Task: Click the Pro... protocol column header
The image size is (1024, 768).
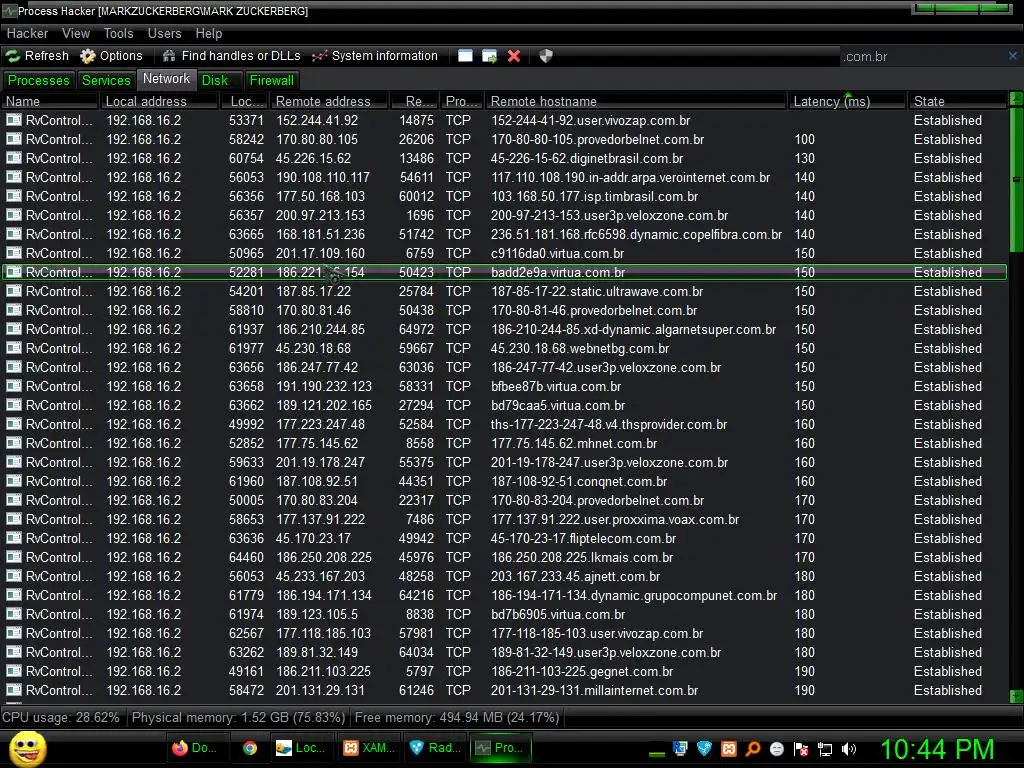Action: click(x=462, y=101)
